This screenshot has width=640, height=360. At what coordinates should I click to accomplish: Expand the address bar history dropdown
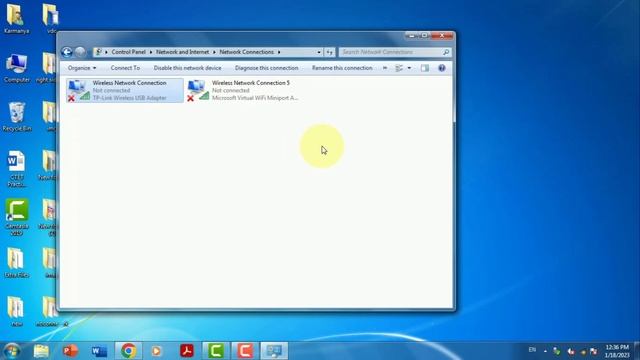[x=319, y=52]
